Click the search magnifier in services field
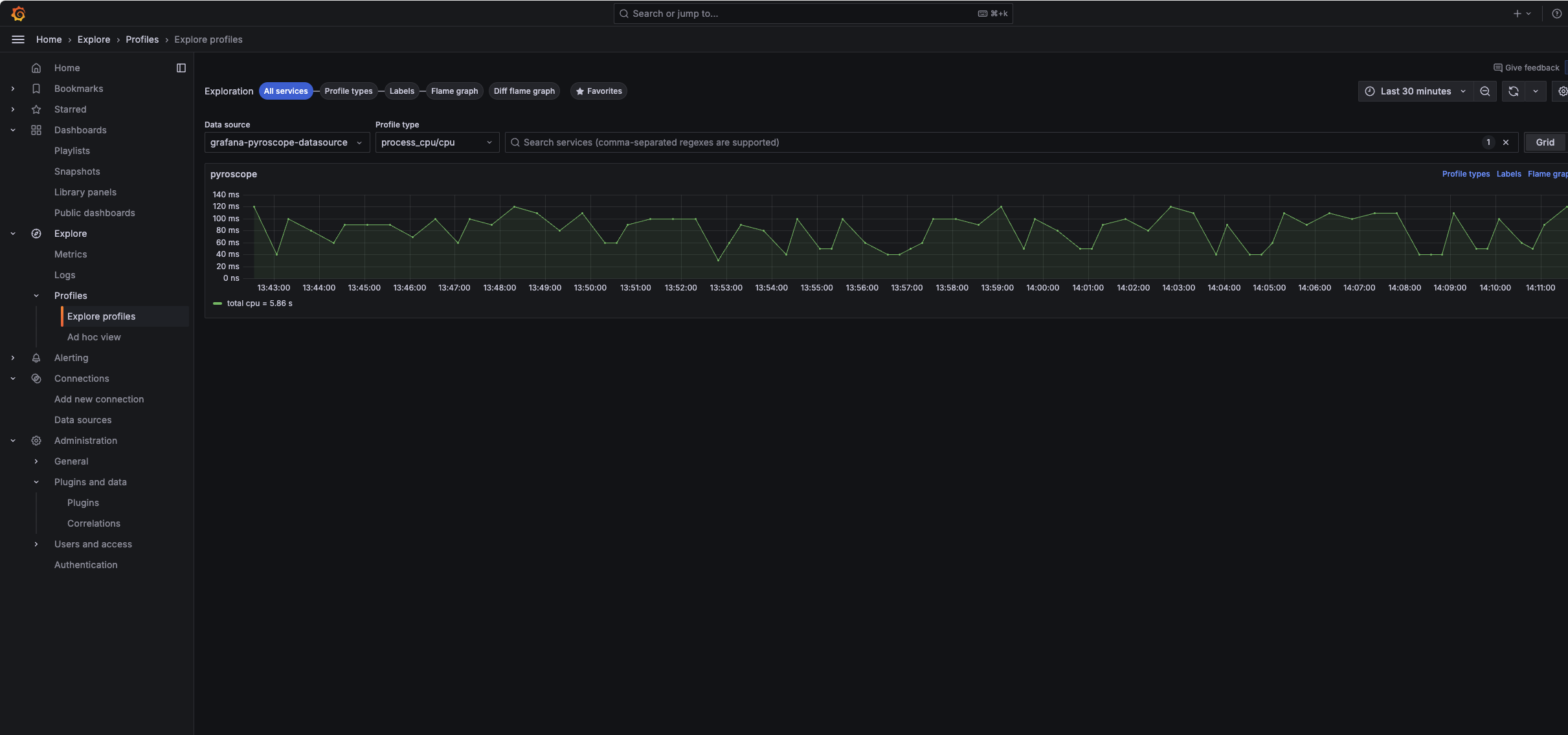Screen dimensions: 1568x735 515,142
